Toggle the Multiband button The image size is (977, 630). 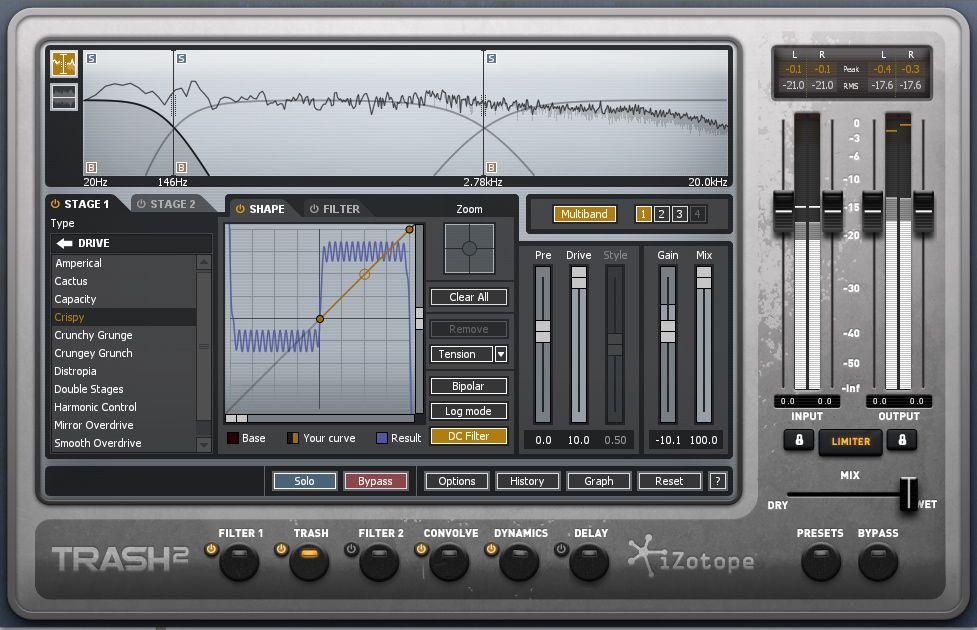point(584,214)
